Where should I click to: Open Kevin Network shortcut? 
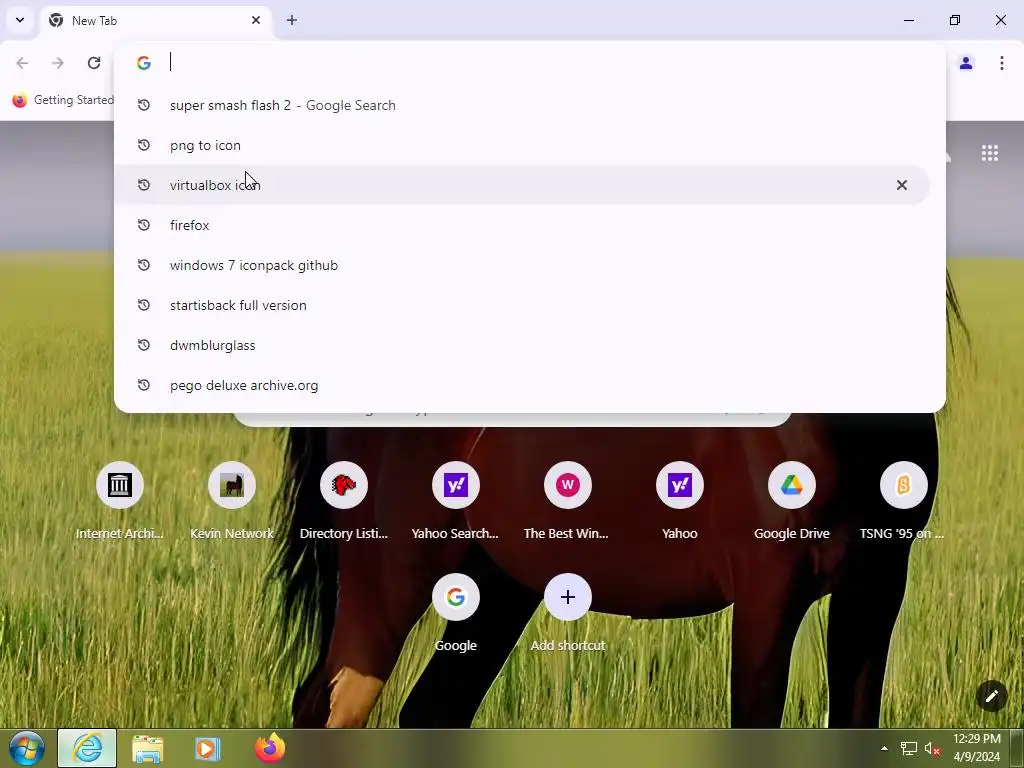coord(232,502)
